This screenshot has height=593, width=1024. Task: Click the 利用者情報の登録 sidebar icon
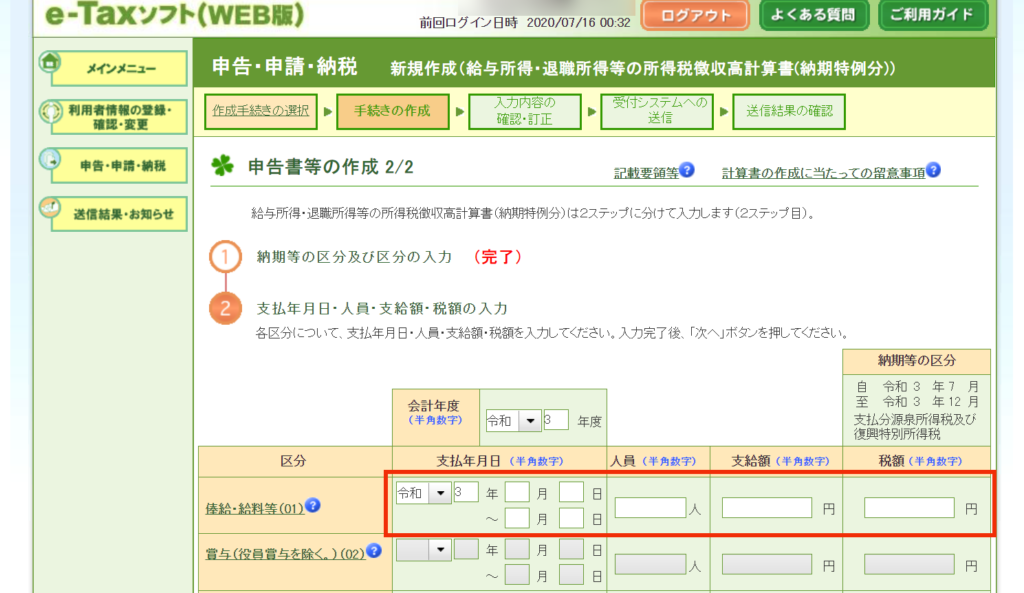pyautogui.click(x=51, y=112)
